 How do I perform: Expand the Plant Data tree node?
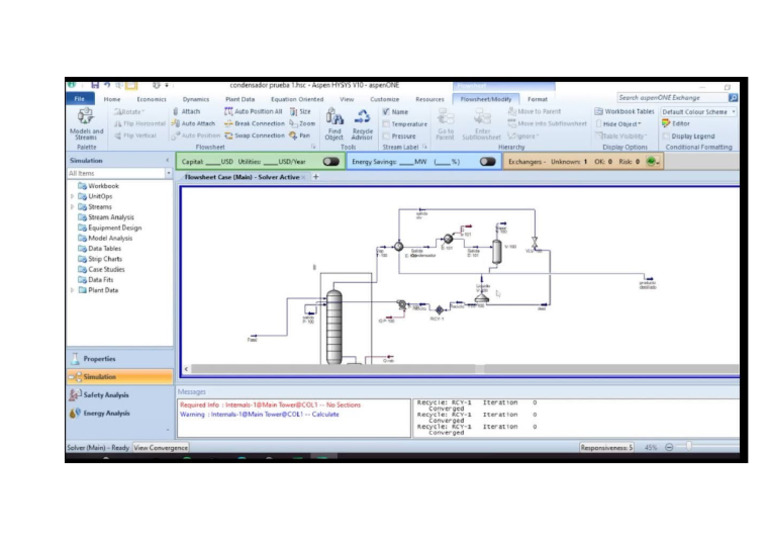coord(72,290)
